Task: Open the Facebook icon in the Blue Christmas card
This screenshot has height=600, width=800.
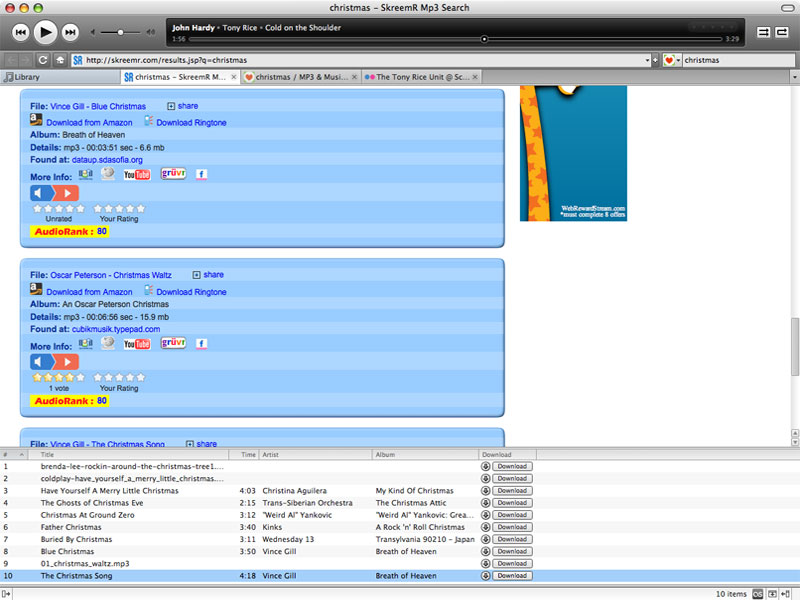Action: tap(202, 174)
